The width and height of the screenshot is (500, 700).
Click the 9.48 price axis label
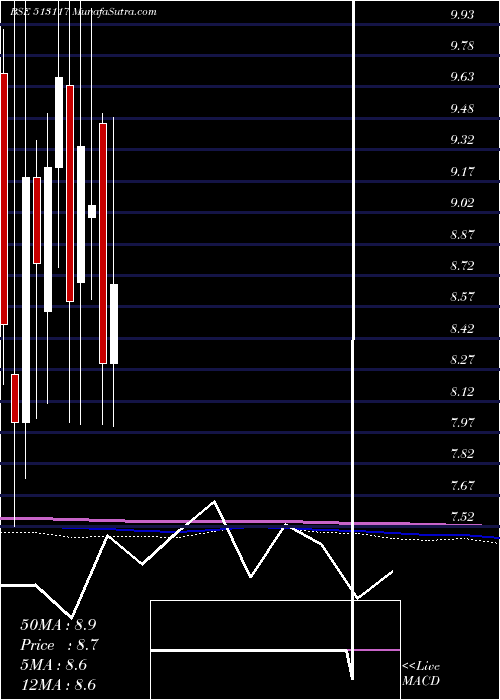[x=462, y=109]
